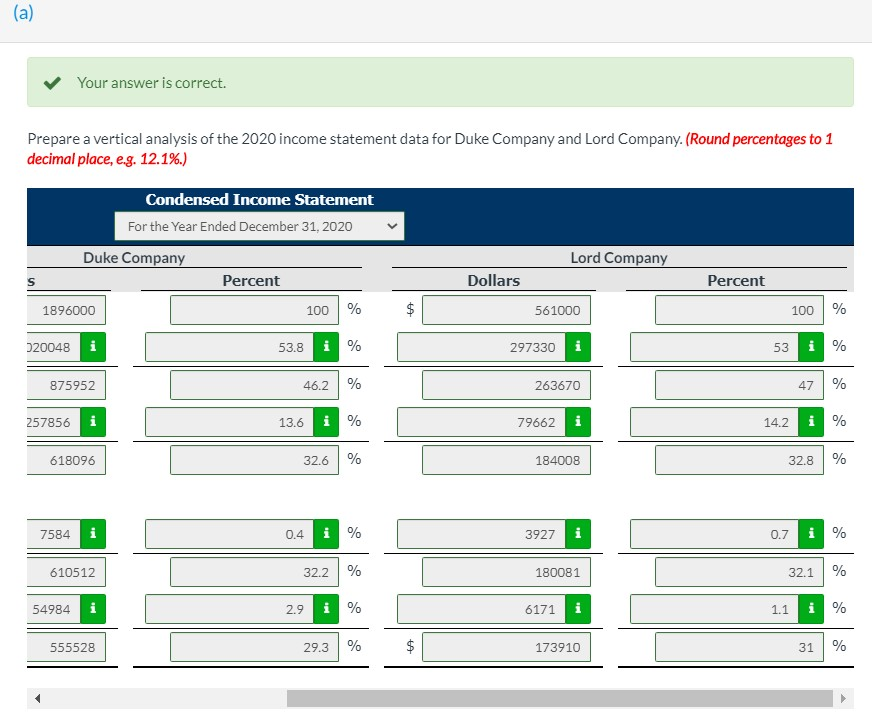
Task: Open the info icon next to 257856
Action: (x=92, y=421)
